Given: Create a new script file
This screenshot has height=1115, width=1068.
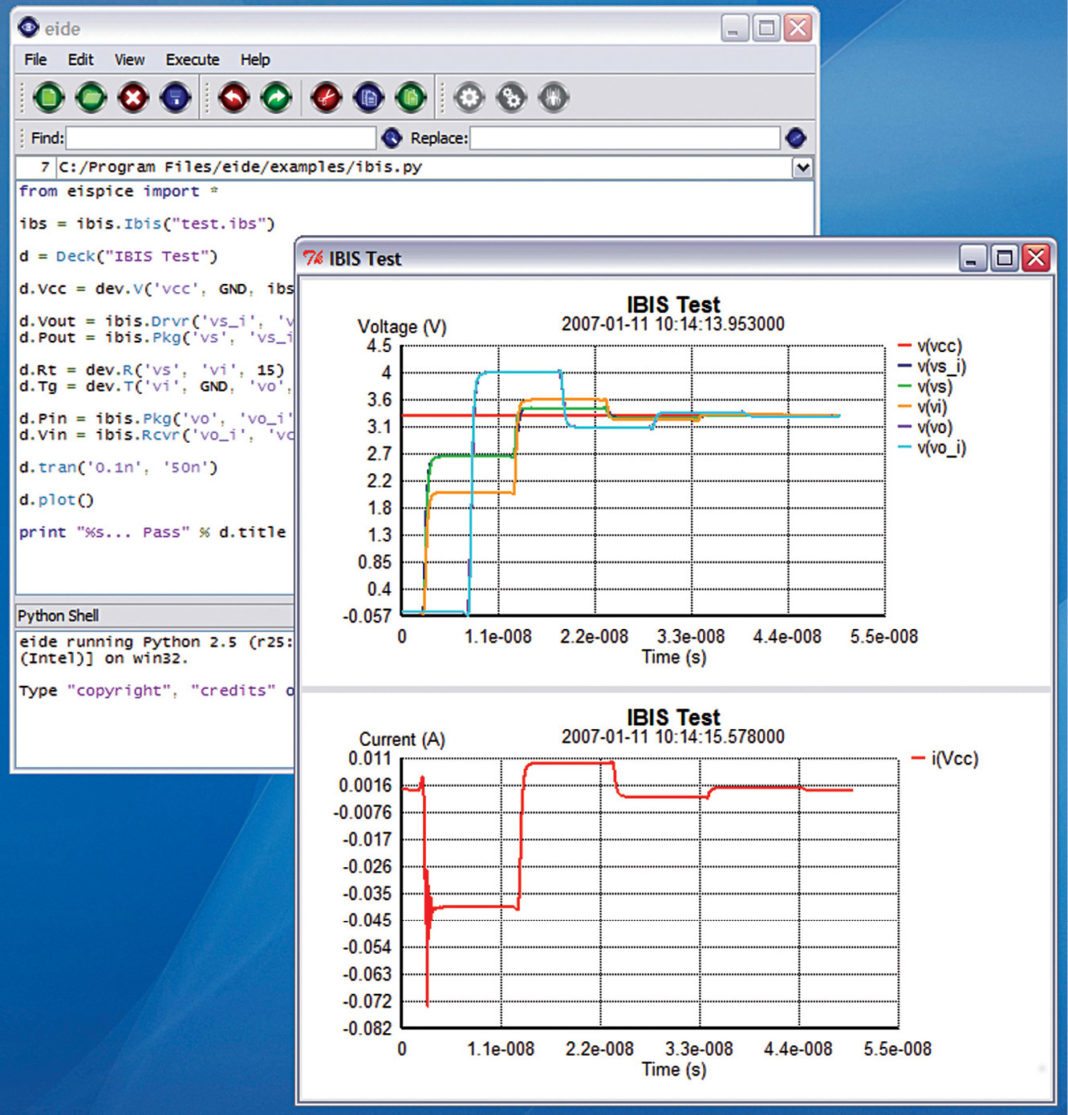Looking at the screenshot, I should [x=47, y=97].
